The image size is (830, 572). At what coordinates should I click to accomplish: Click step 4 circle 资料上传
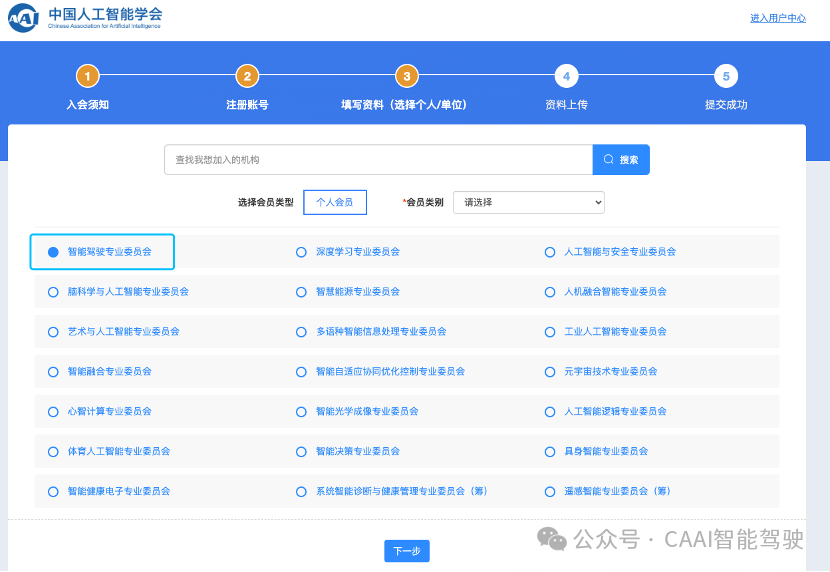[x=566, y=76]
